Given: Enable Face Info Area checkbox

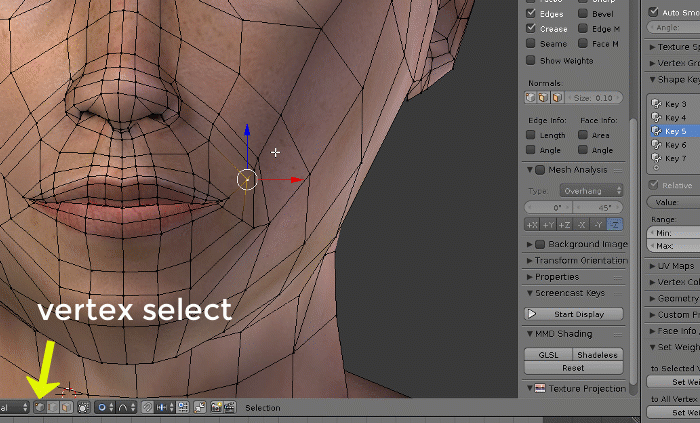Looking at the screenshot, I should (x=583, y=135).
